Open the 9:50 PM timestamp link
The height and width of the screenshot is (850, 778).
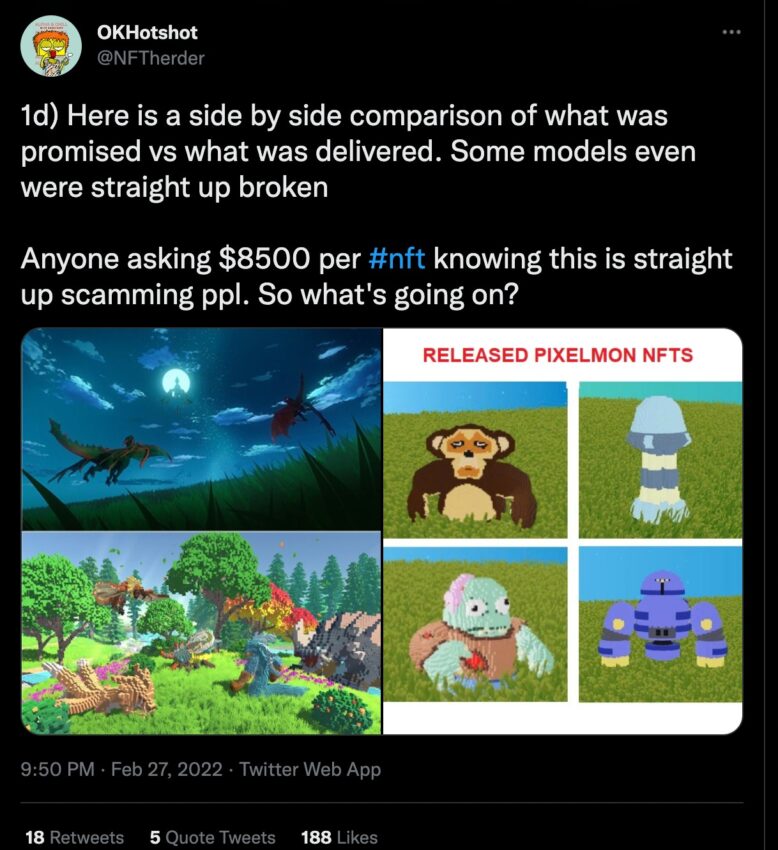click(x=57, y=769)
